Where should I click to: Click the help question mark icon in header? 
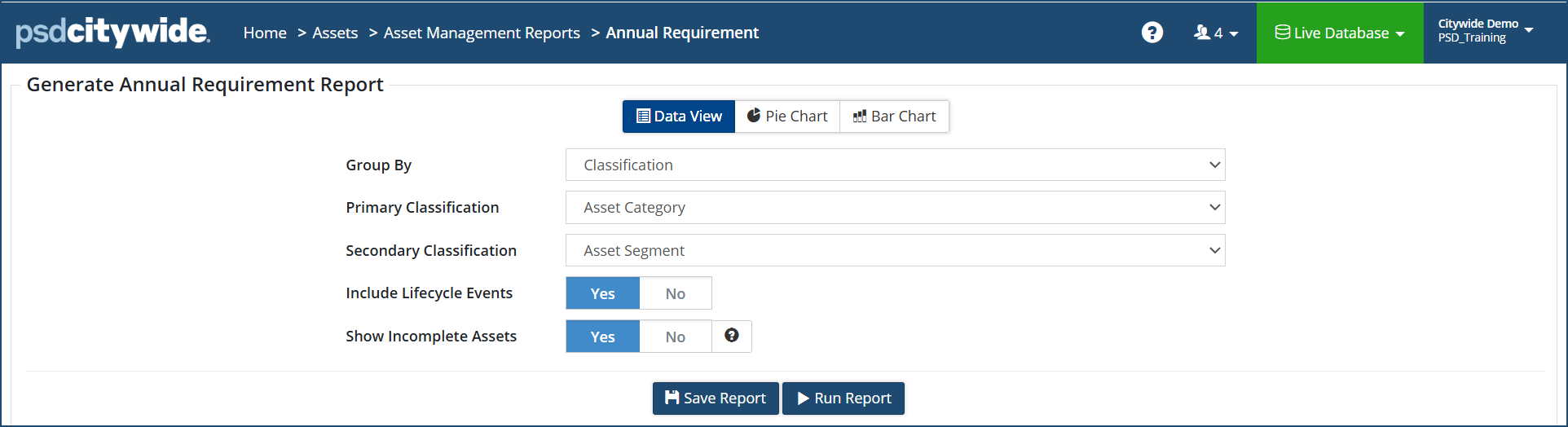[1152, 33]
